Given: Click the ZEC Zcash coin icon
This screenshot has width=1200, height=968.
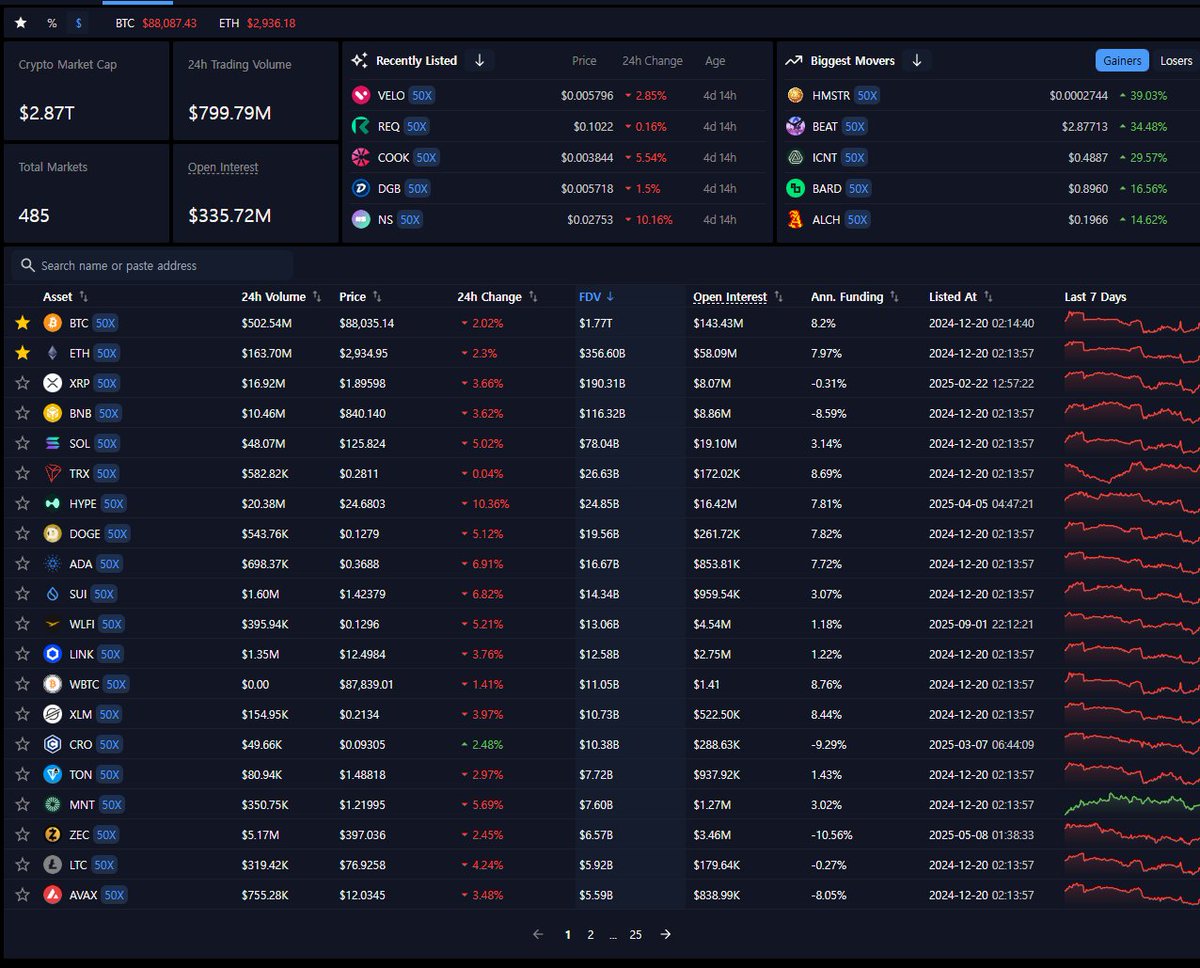Looking at the screenshot, I should [52, 834].
